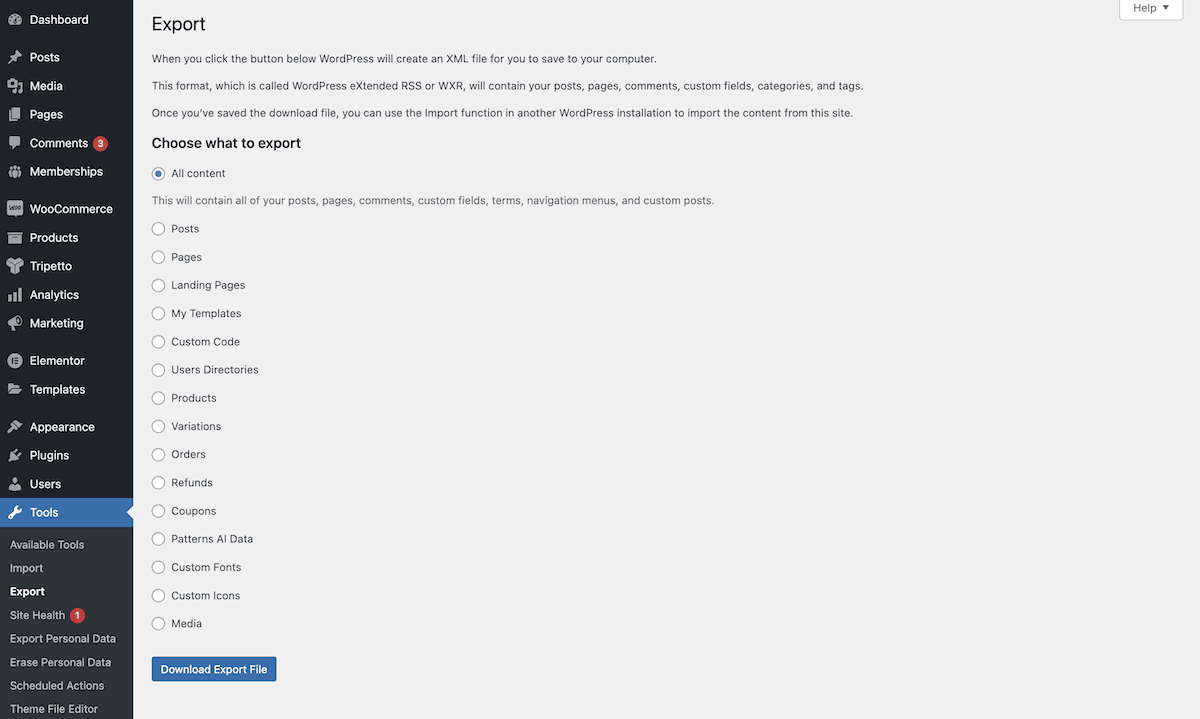The image size is (1200, 719).
Task: Open Media via its sidebar icon
Action: (x=15, y=86)
